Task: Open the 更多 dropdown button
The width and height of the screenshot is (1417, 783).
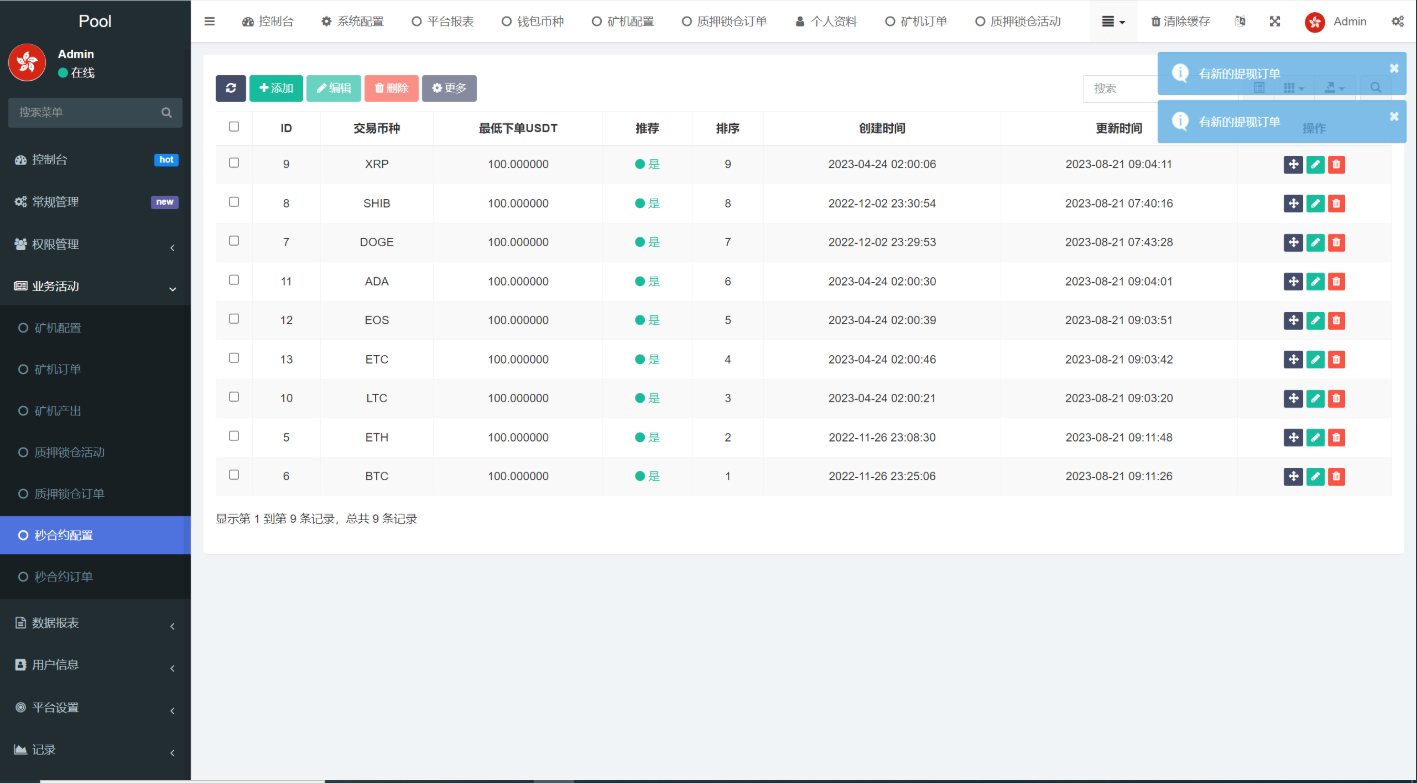Action: (449, 88)
